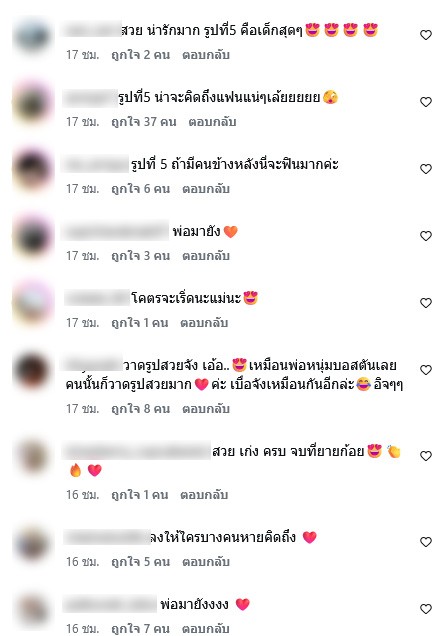
Task: Open likes list showing ถูกใจ 7 คน
Action: [x=140, y=628]
